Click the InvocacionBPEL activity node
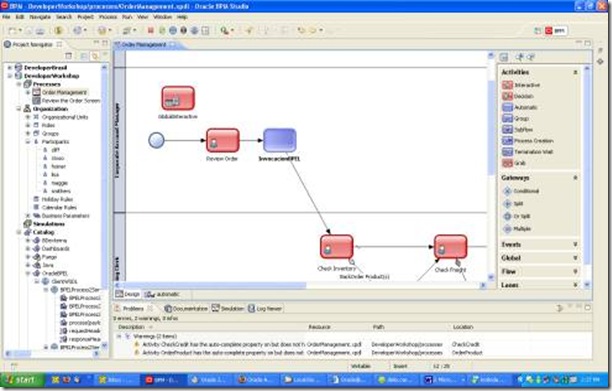This screenshot has height=391, width=612. pyautogui.click(x=279, y=140)
